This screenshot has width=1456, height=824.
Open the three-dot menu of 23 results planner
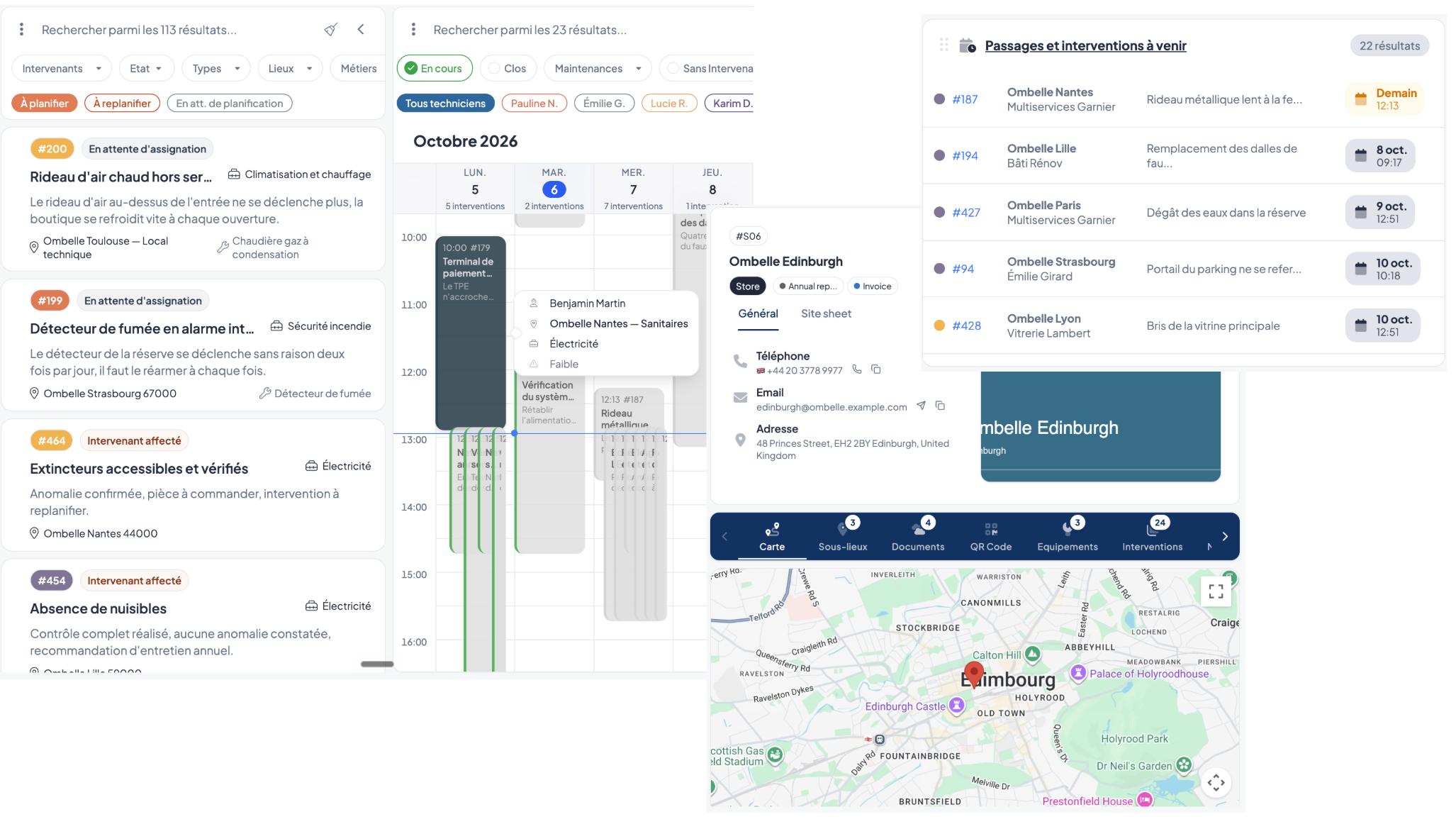point(413,29)
